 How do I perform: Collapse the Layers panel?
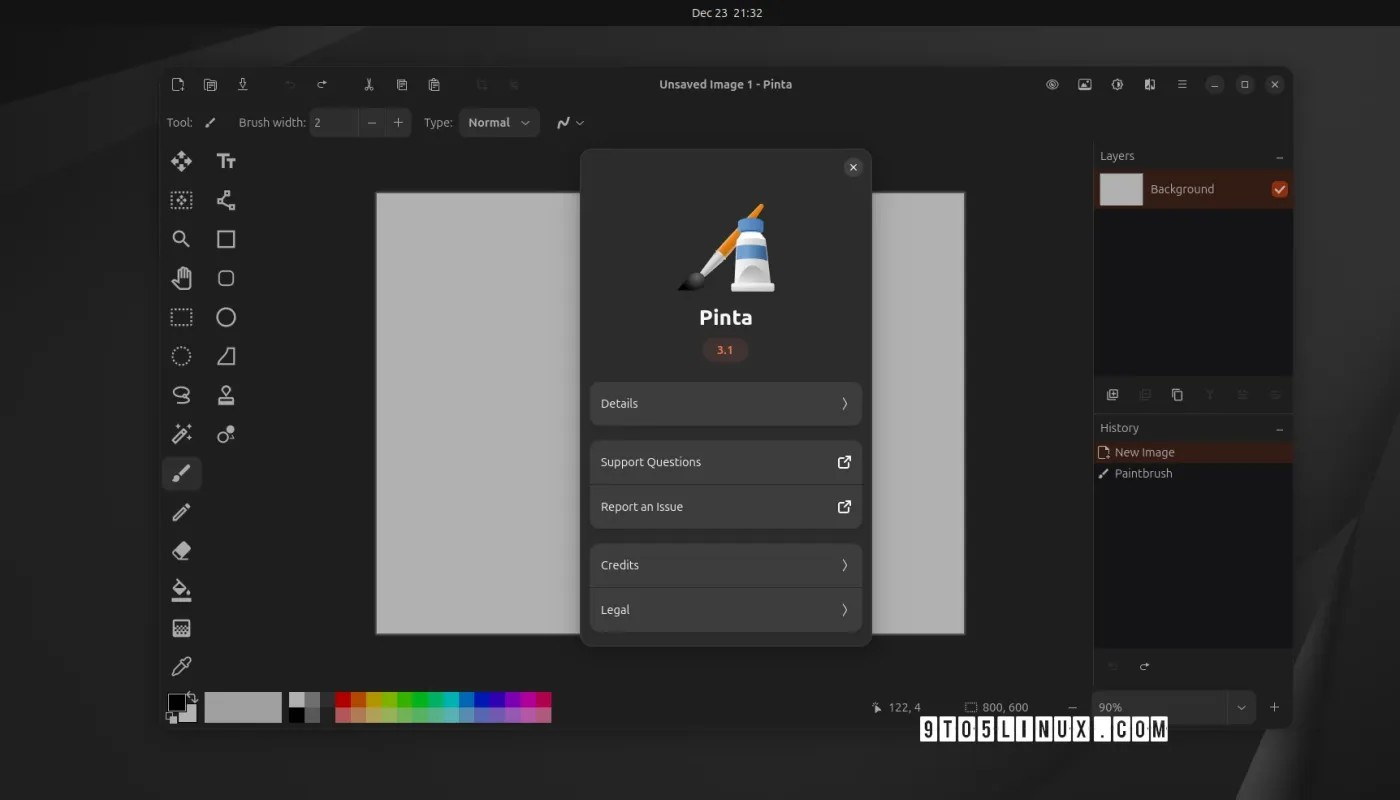(x=1279, y=157)
